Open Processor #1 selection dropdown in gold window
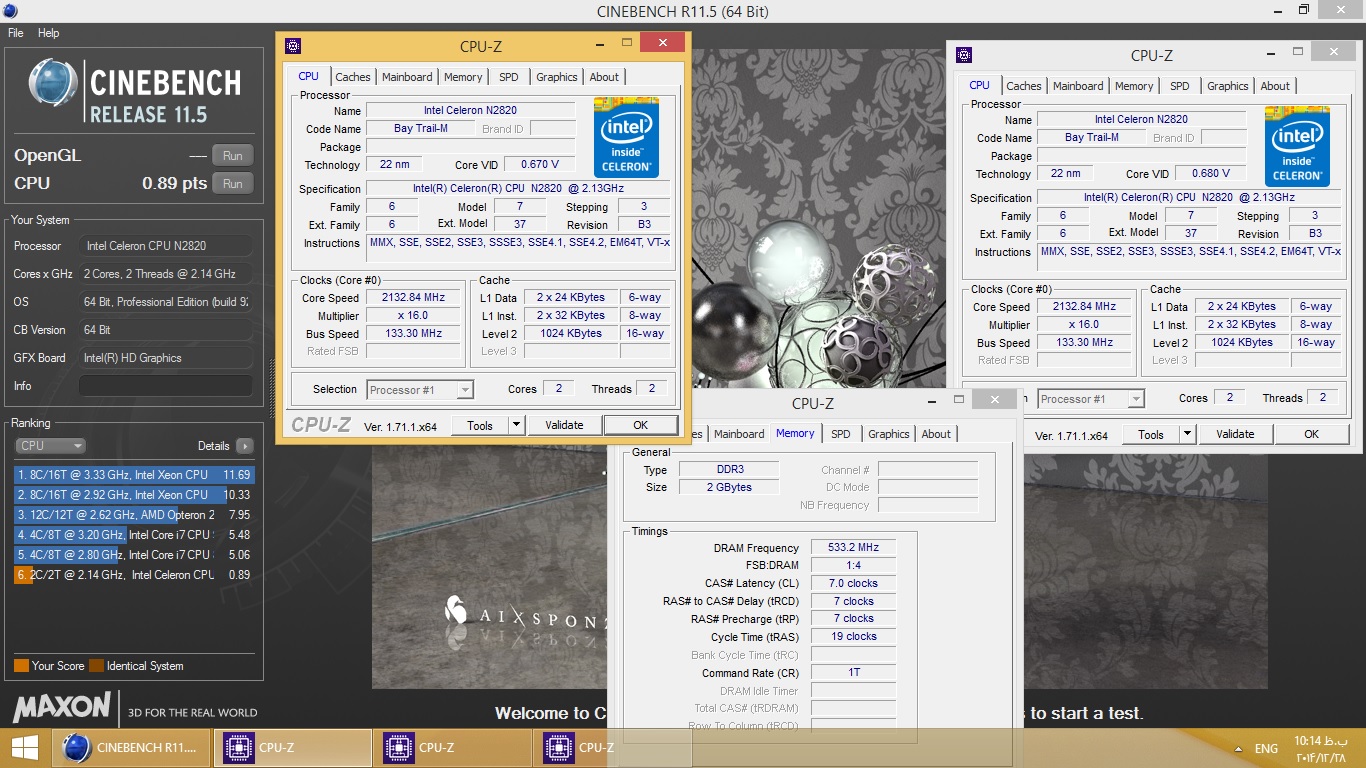The image size is (1366, 768). click(420, 390)
